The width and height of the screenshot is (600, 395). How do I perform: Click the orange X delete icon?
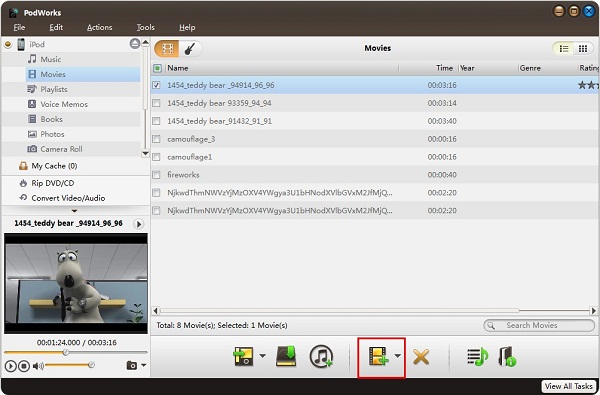tap(421, 357)
